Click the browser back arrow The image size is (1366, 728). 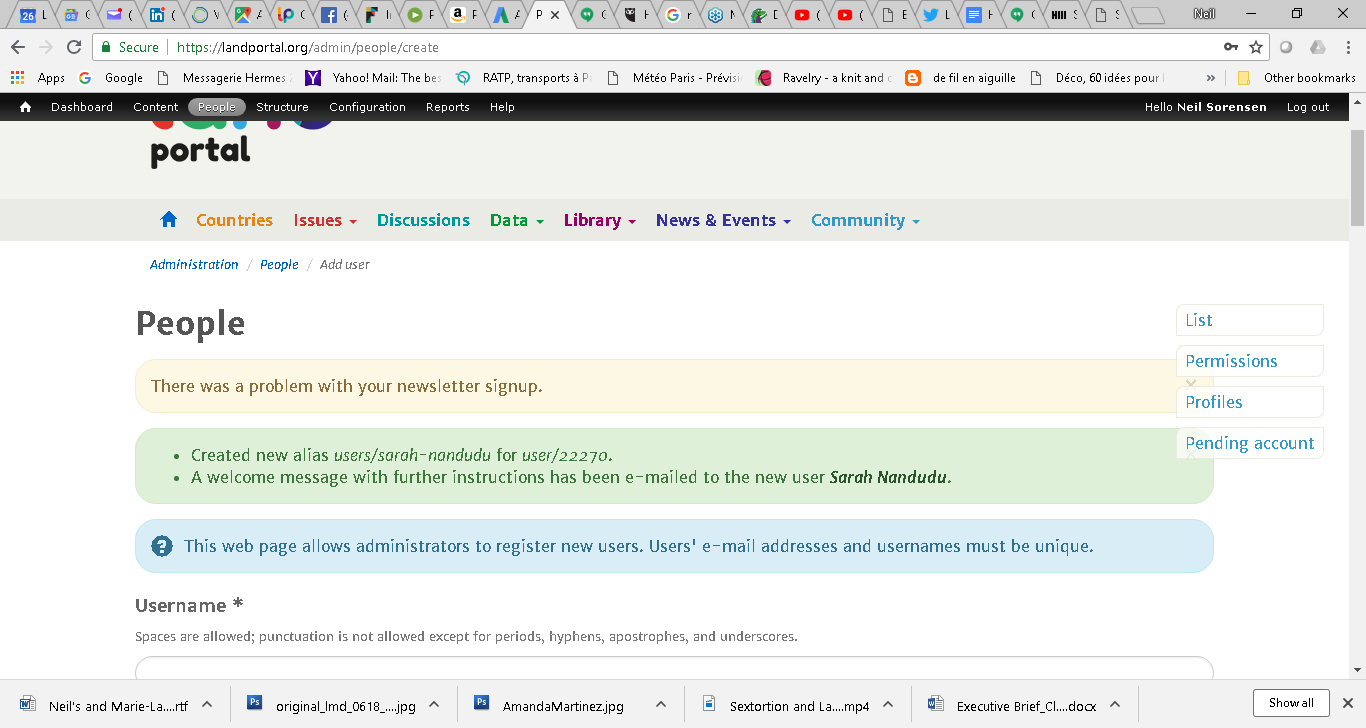pyautogui.click(x=17, y=46)
